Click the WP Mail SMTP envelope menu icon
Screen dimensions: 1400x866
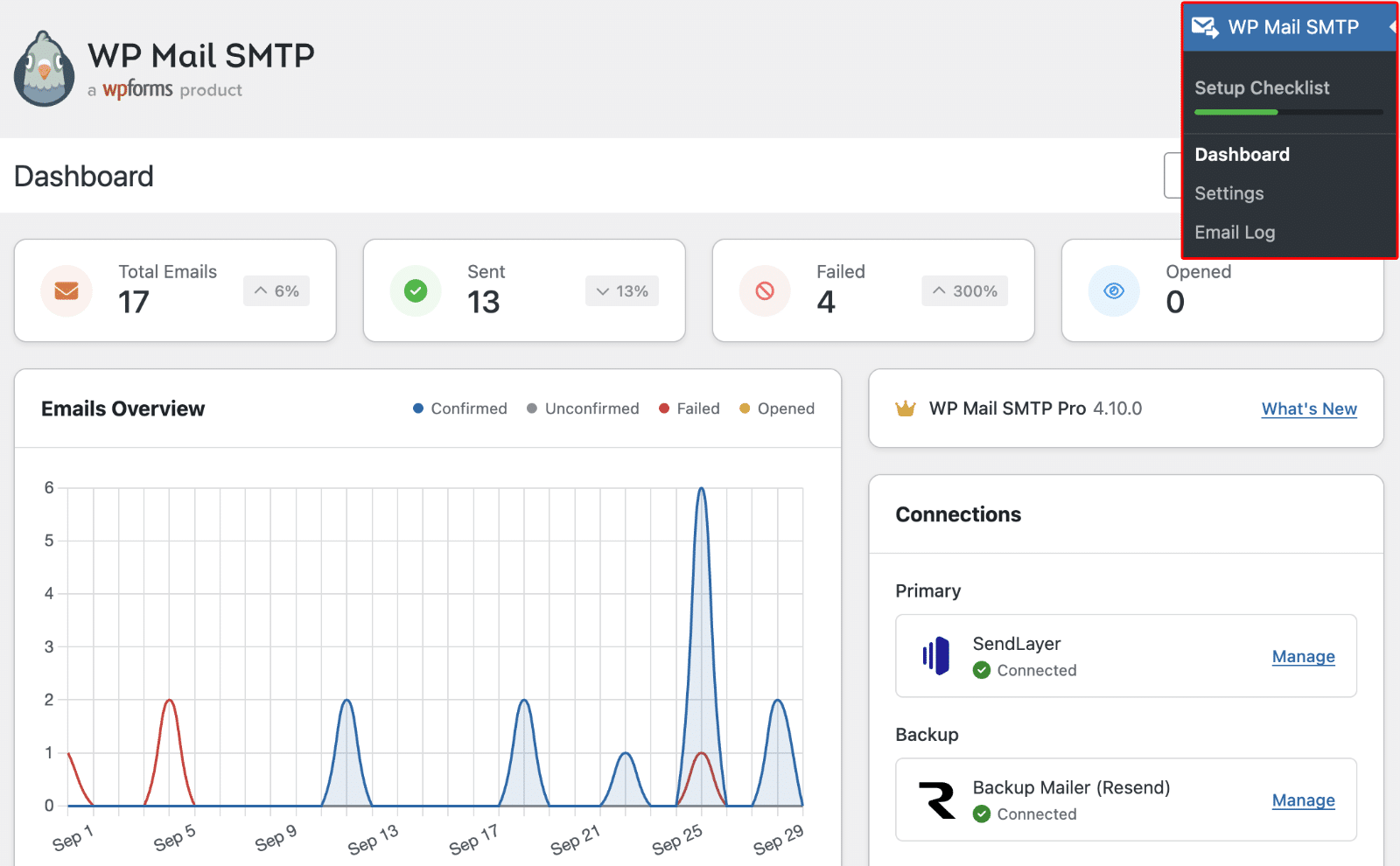click(1205, 27)
